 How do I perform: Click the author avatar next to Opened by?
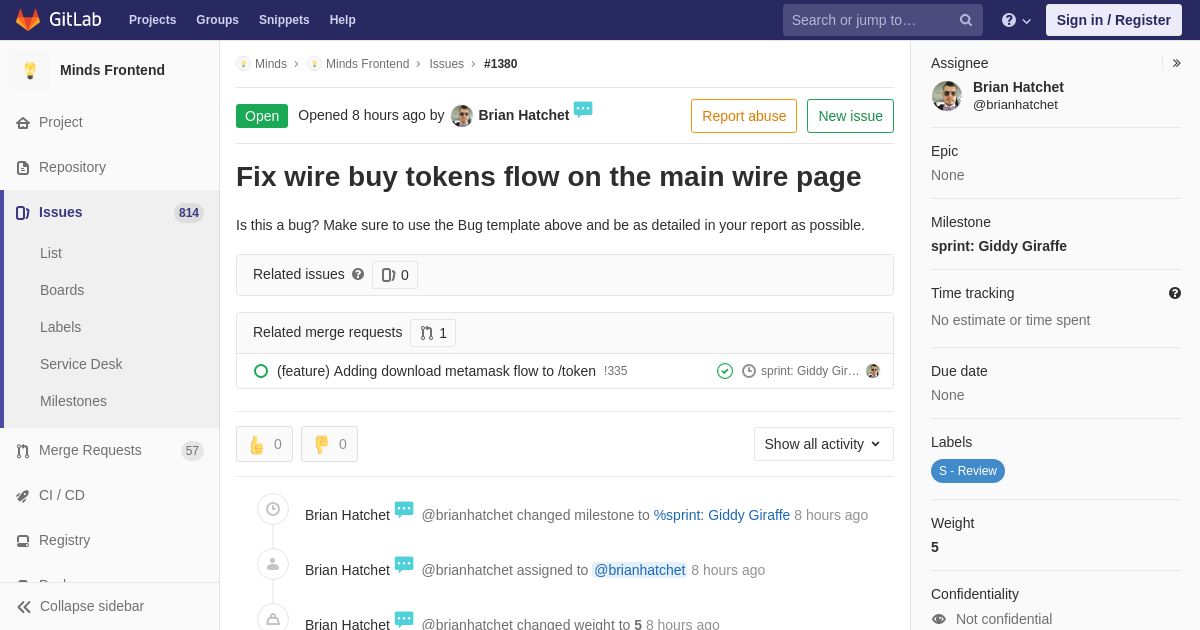[462, 116]
